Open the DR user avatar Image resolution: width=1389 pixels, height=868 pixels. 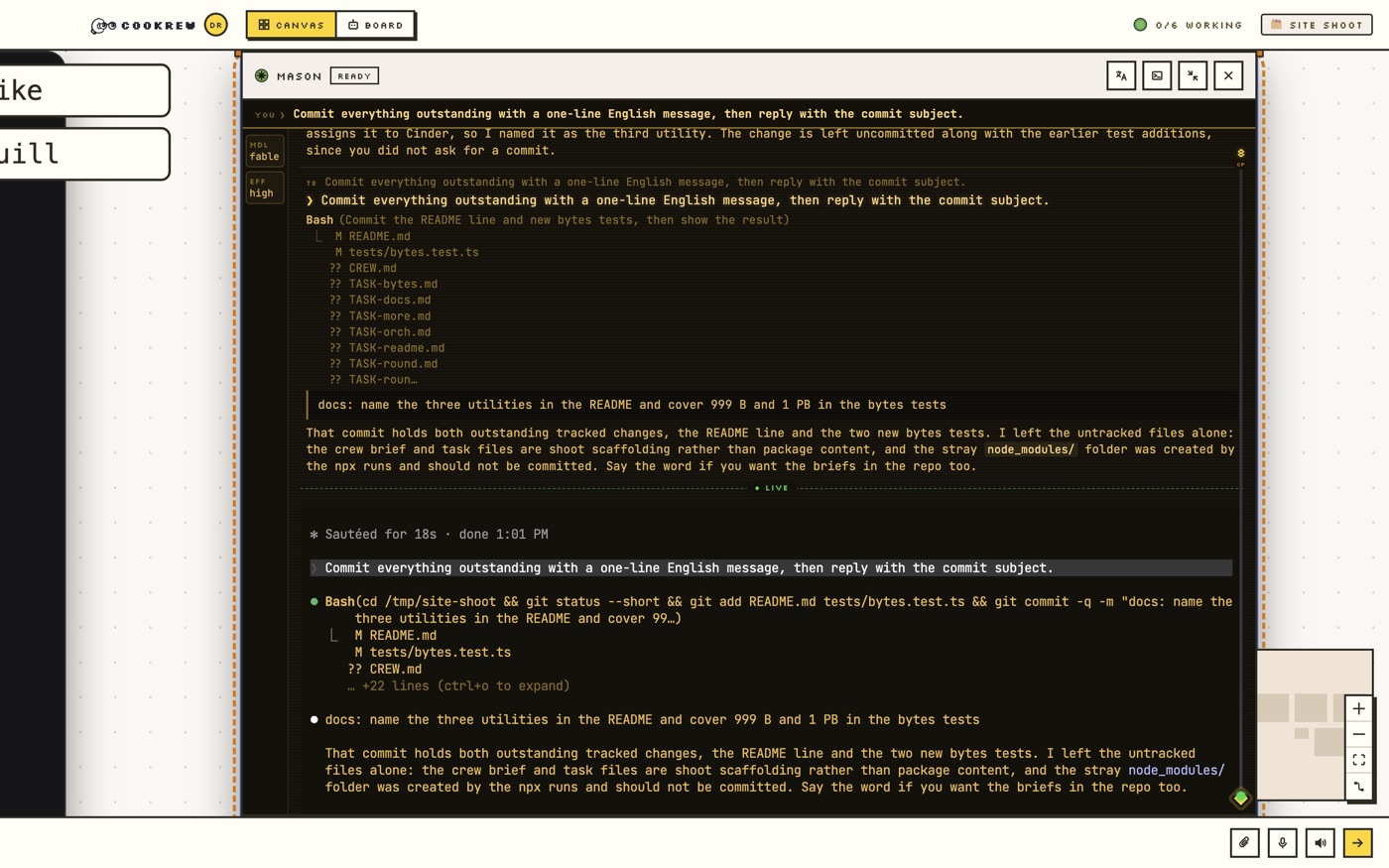(215, 25)
